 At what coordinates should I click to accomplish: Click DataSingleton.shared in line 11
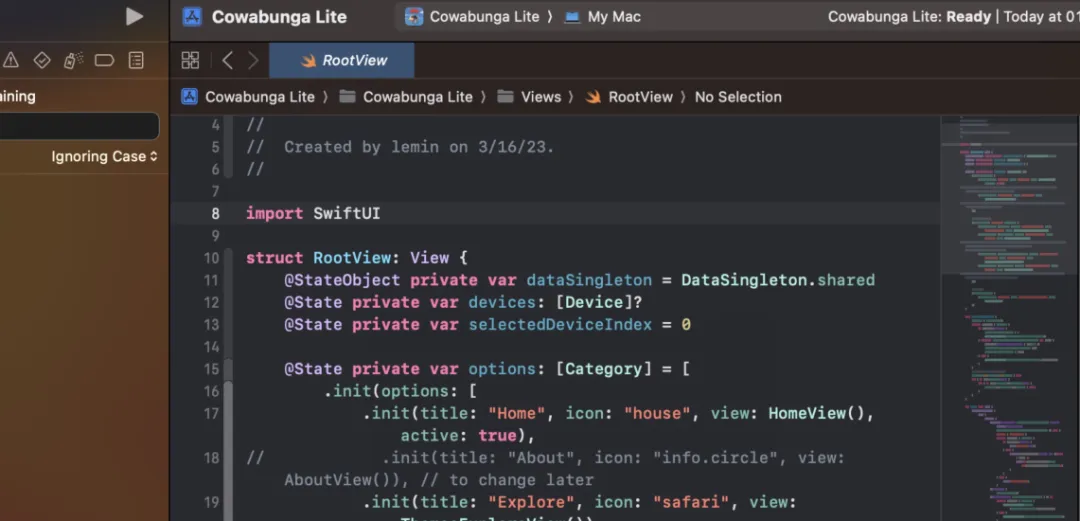tap(778, 280)
